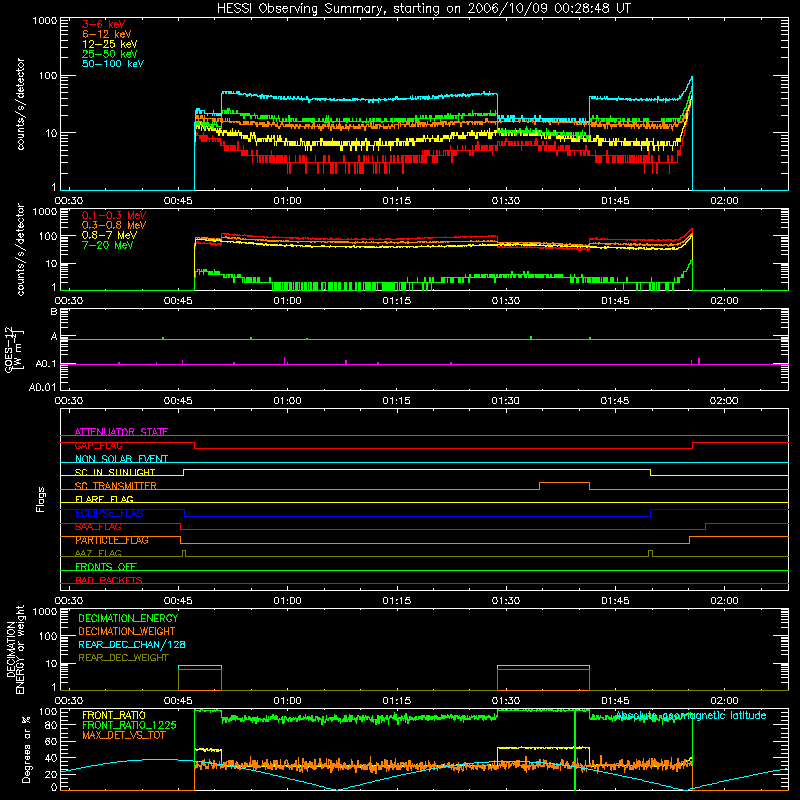This screenshot has width=800, height=800.
Task: Click the 'A0.1' GOES axis tick label
Action: coord(46,364)
